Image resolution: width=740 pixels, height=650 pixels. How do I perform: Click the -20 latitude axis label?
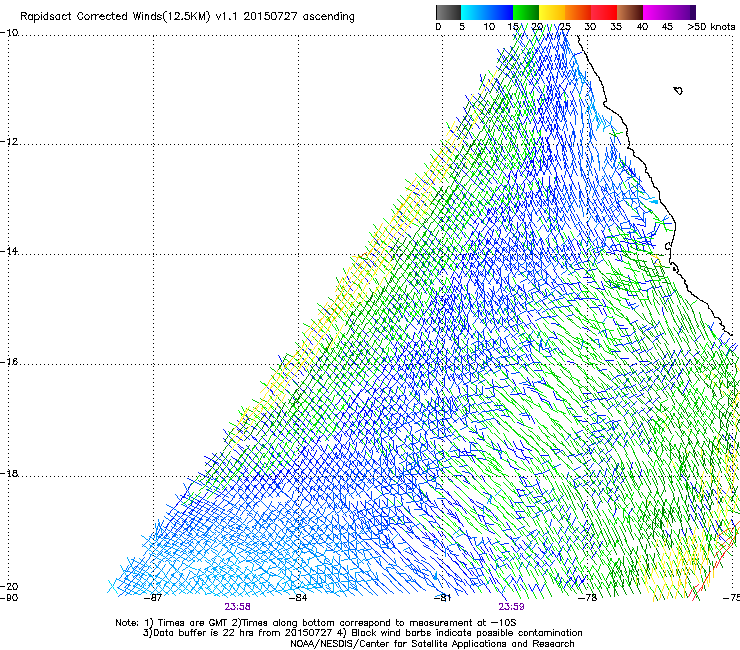(9, 586)
